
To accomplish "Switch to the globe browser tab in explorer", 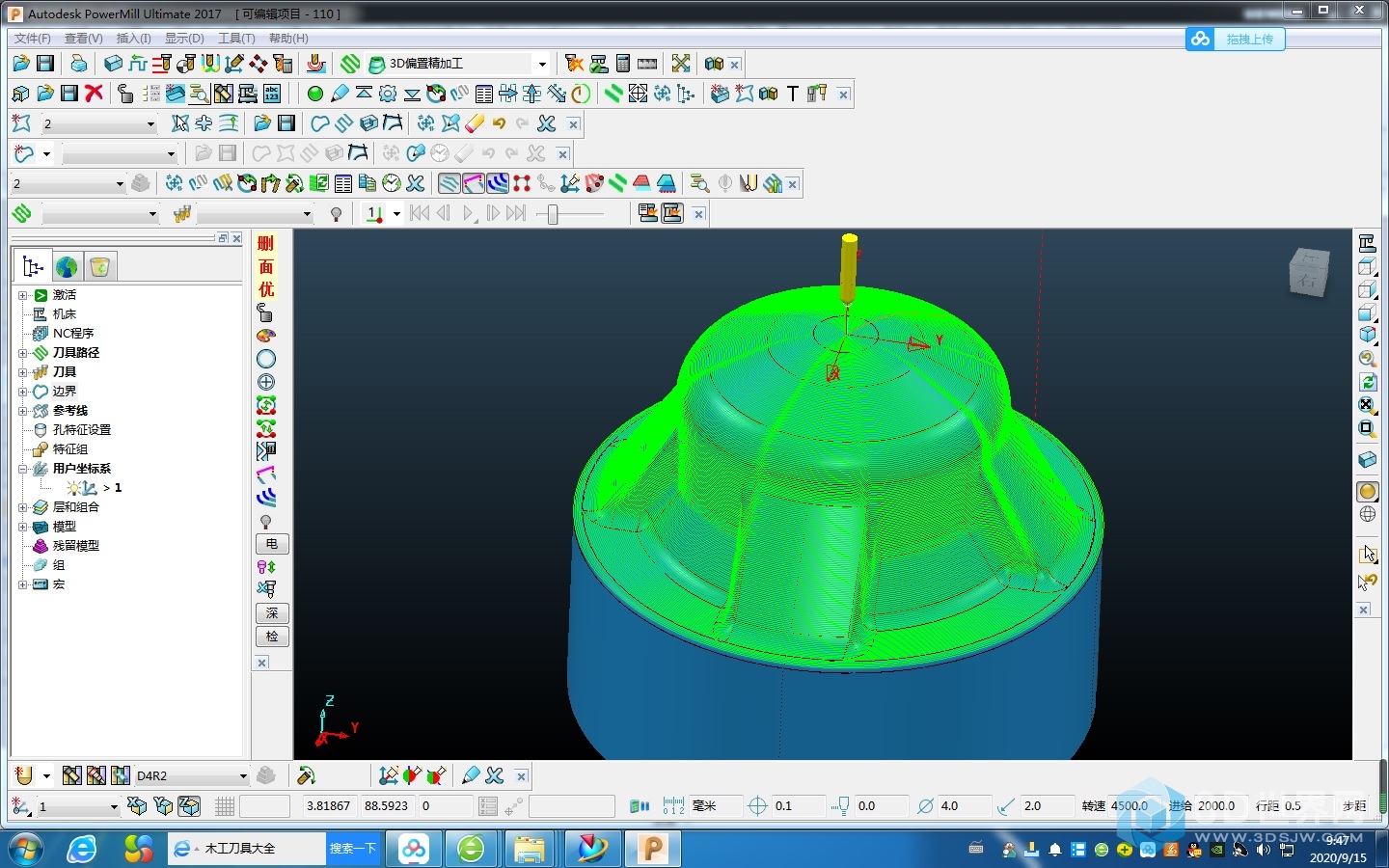I will (x=66, y=267).
